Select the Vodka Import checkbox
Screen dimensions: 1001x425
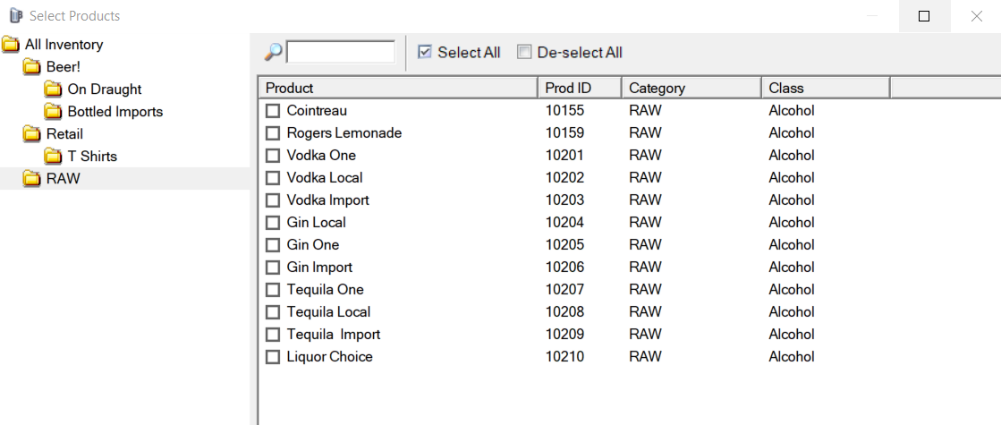coord(273,200)
